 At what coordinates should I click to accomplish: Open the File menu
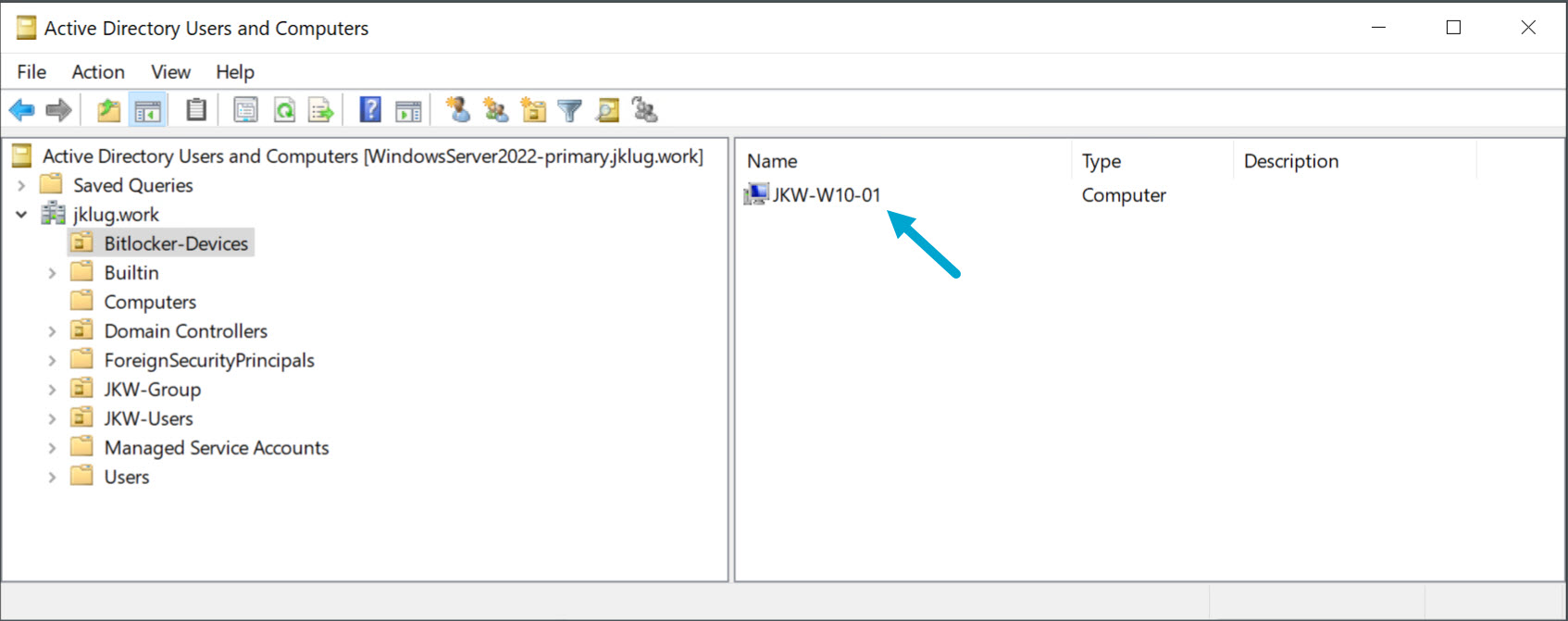point(31,71)
